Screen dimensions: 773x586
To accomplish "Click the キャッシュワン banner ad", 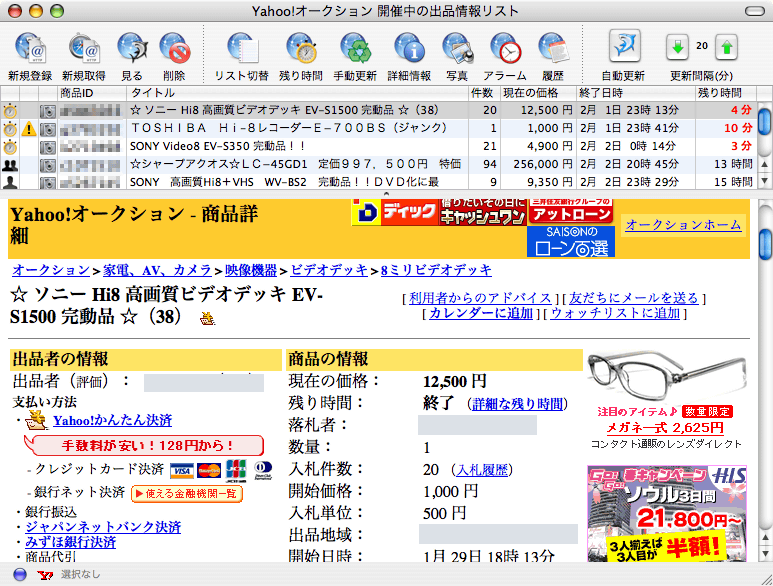I will [x=483, y=212].
